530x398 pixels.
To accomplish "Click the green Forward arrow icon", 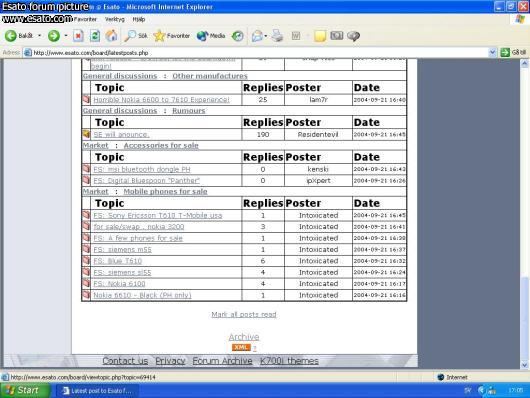I will point(53,36).
